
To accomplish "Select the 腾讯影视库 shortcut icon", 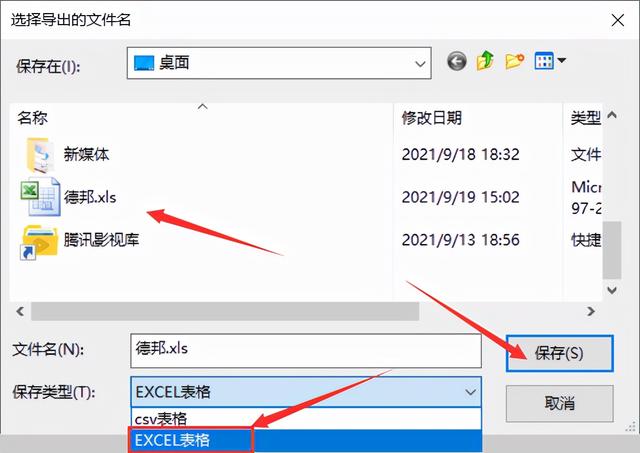I will pos(39,242).
